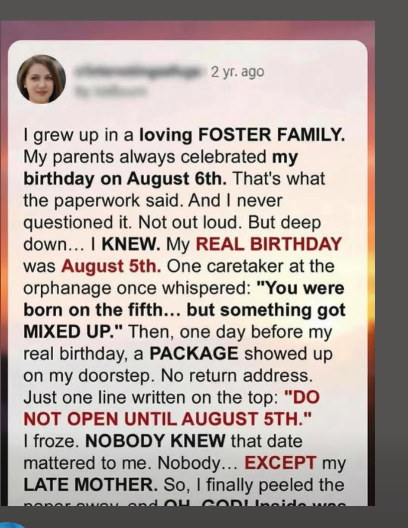Click the red "REAL BIRTHDAY" text
The width and height of the screenshot is (408, 528).
pyautogui.click(x=269, y=244)
